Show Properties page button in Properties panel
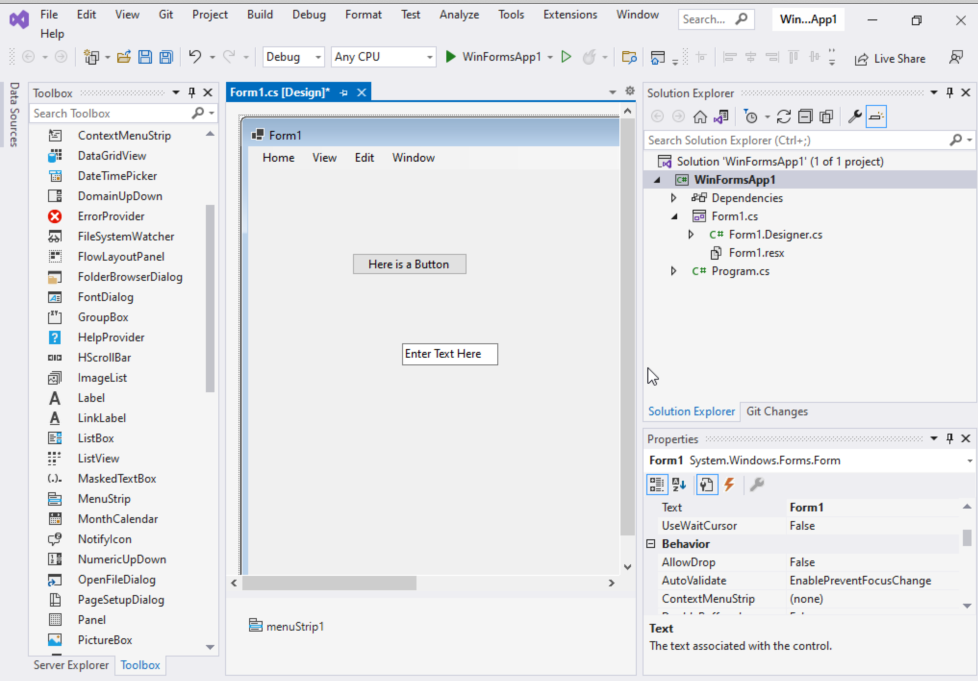Viewport: 978px width, 681px height. pyautogui.click(x=706, y=485)
